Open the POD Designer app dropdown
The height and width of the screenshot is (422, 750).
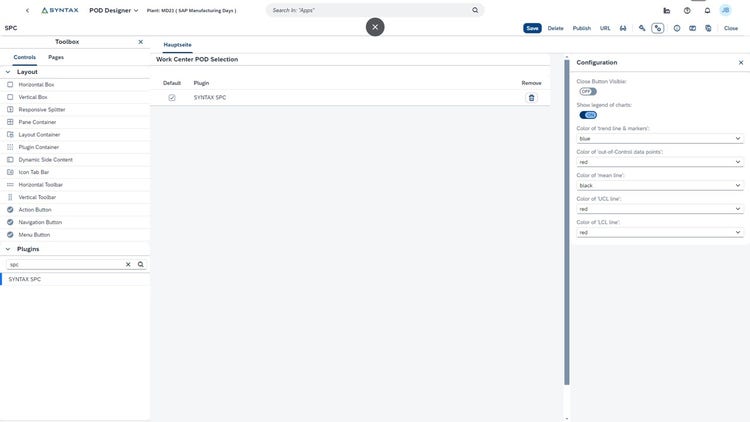(x=113, y=11)
